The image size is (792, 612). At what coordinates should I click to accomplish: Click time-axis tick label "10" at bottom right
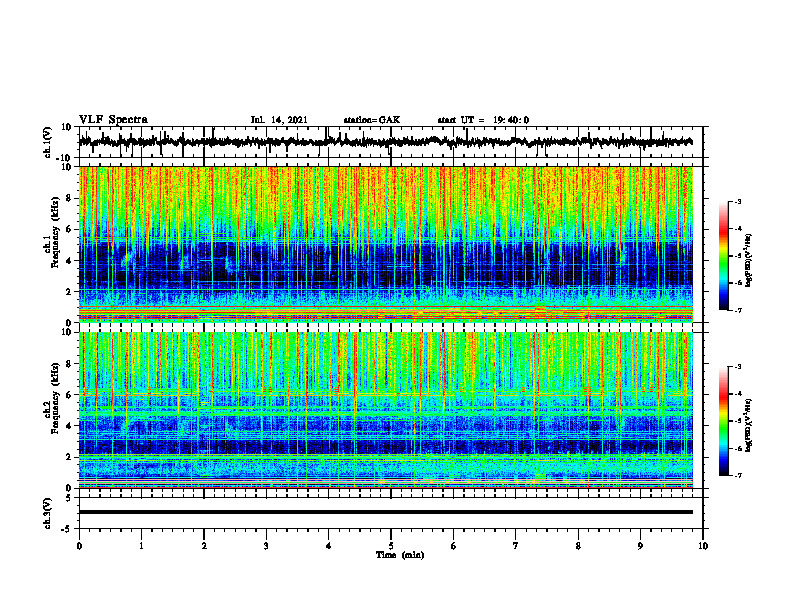coord(703,546)
